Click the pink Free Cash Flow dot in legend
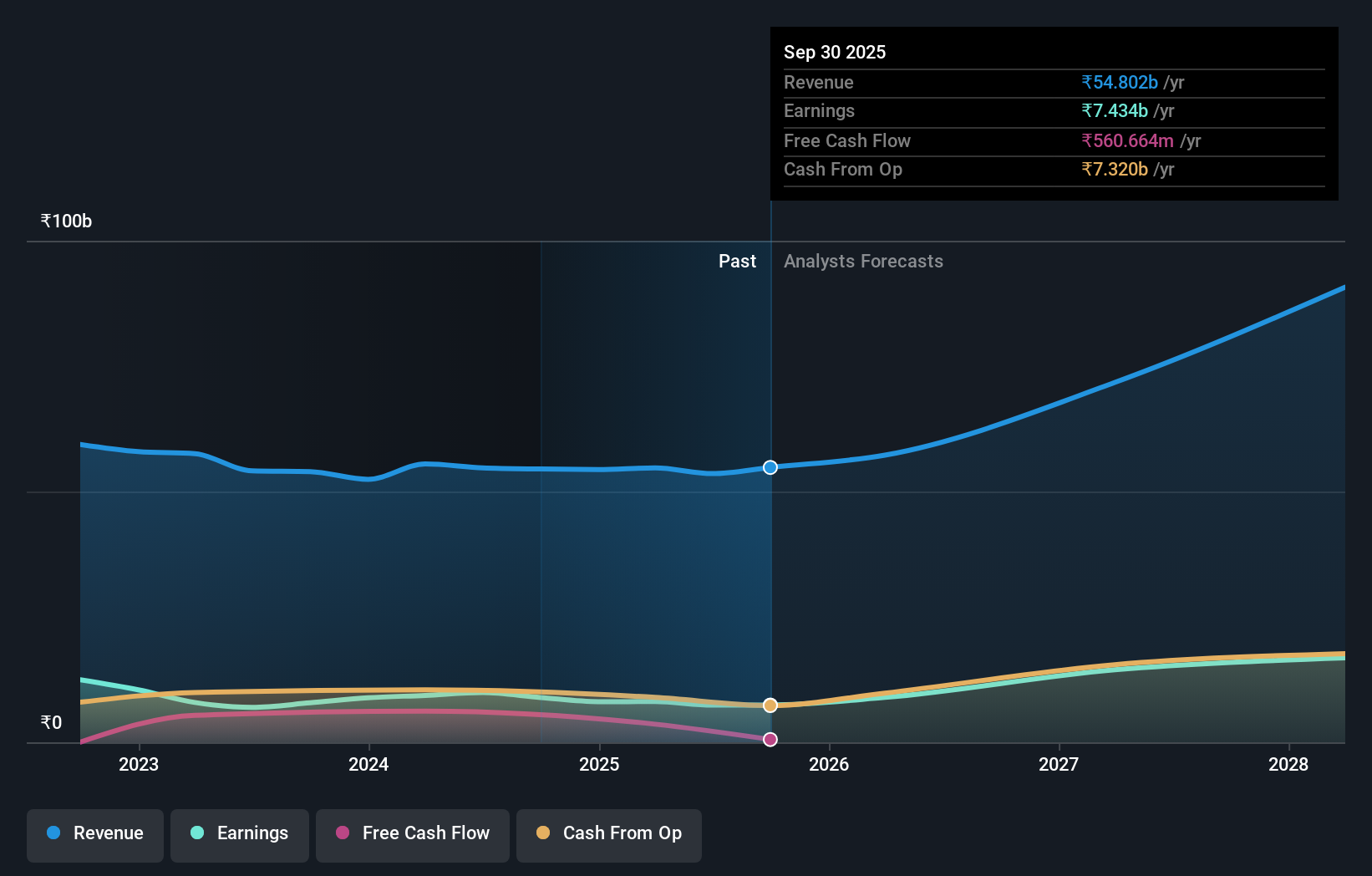 coord(341,833)
